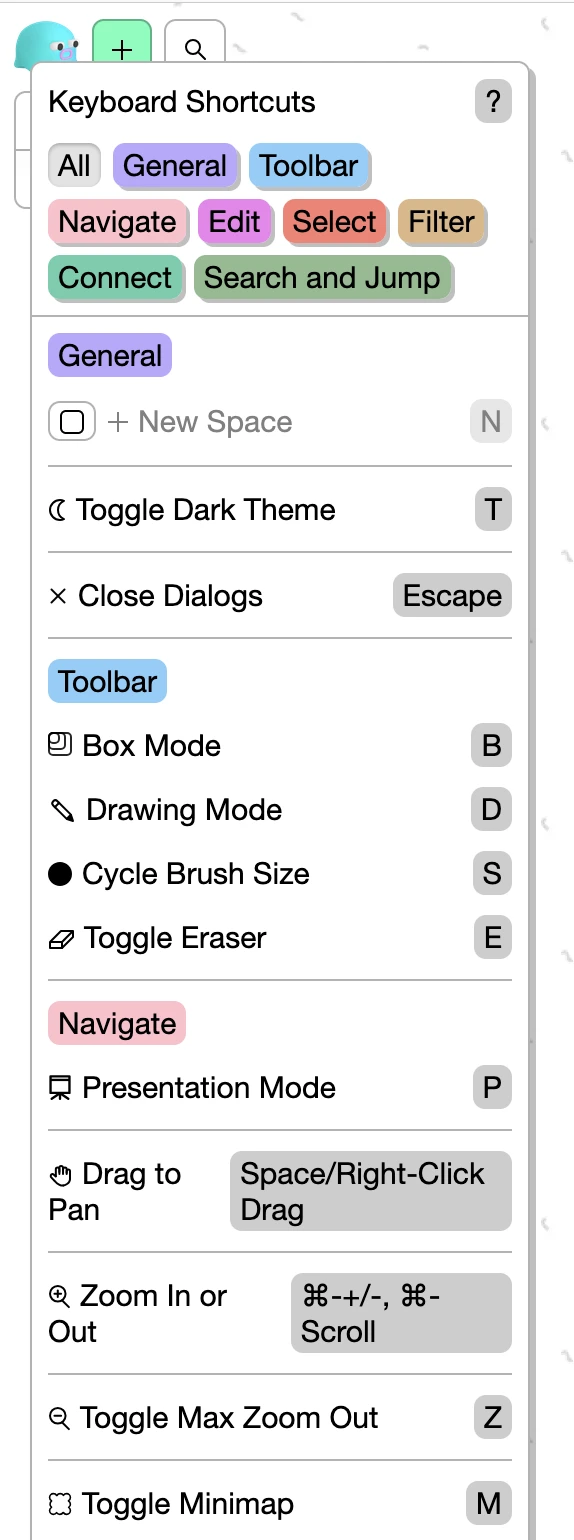Filter shortcuts by Navigate category

click(x=117, y=222)
